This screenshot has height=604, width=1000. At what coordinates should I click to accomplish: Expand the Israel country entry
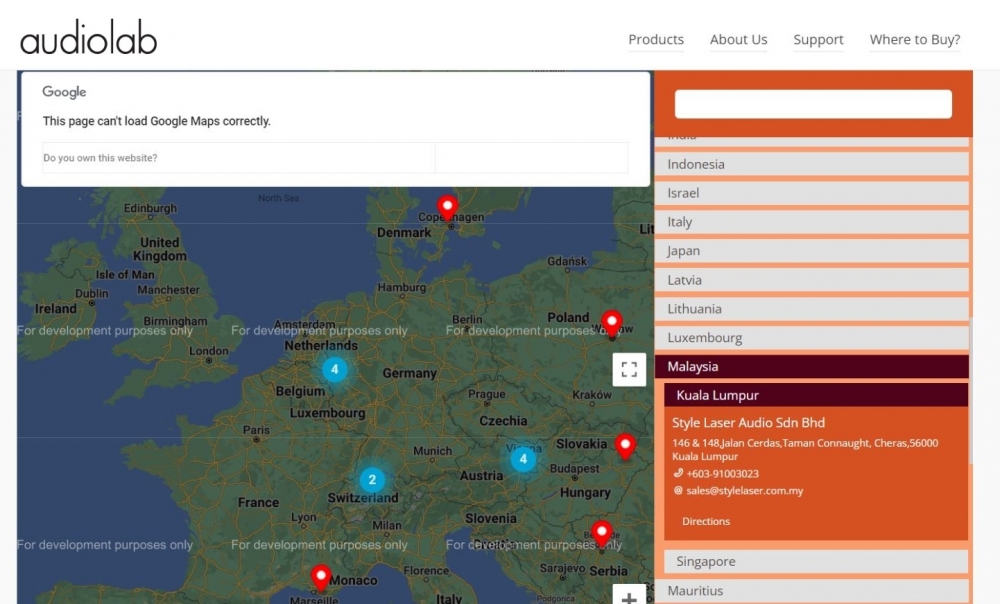811,193
